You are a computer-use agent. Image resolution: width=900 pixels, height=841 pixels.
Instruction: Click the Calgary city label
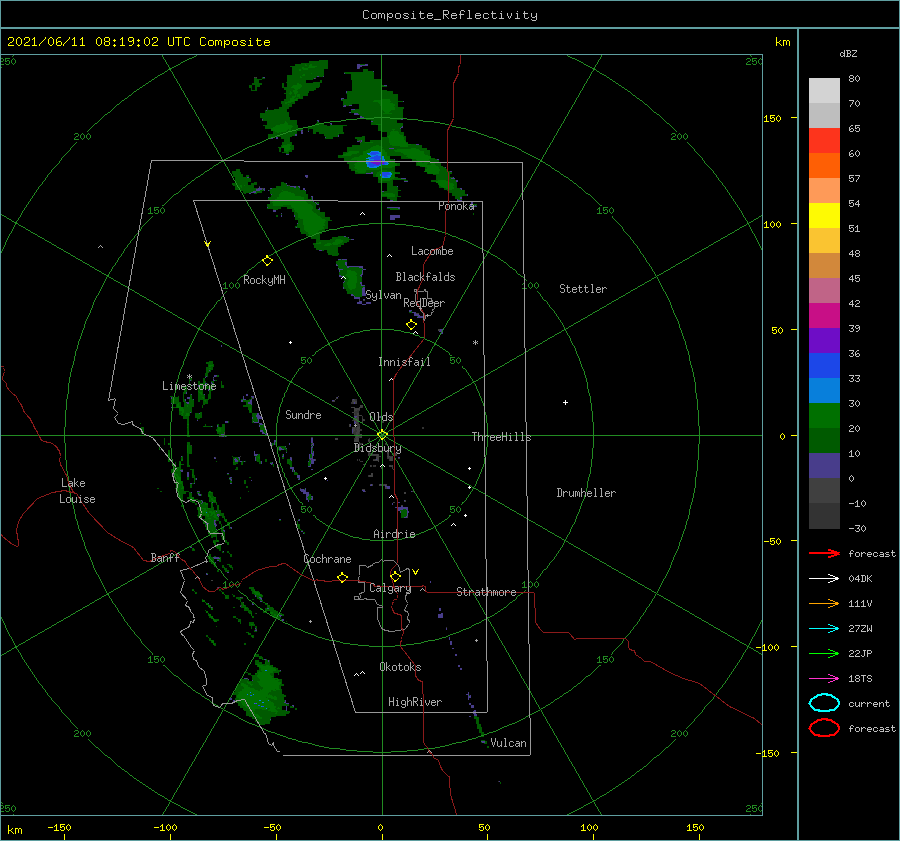390,588
